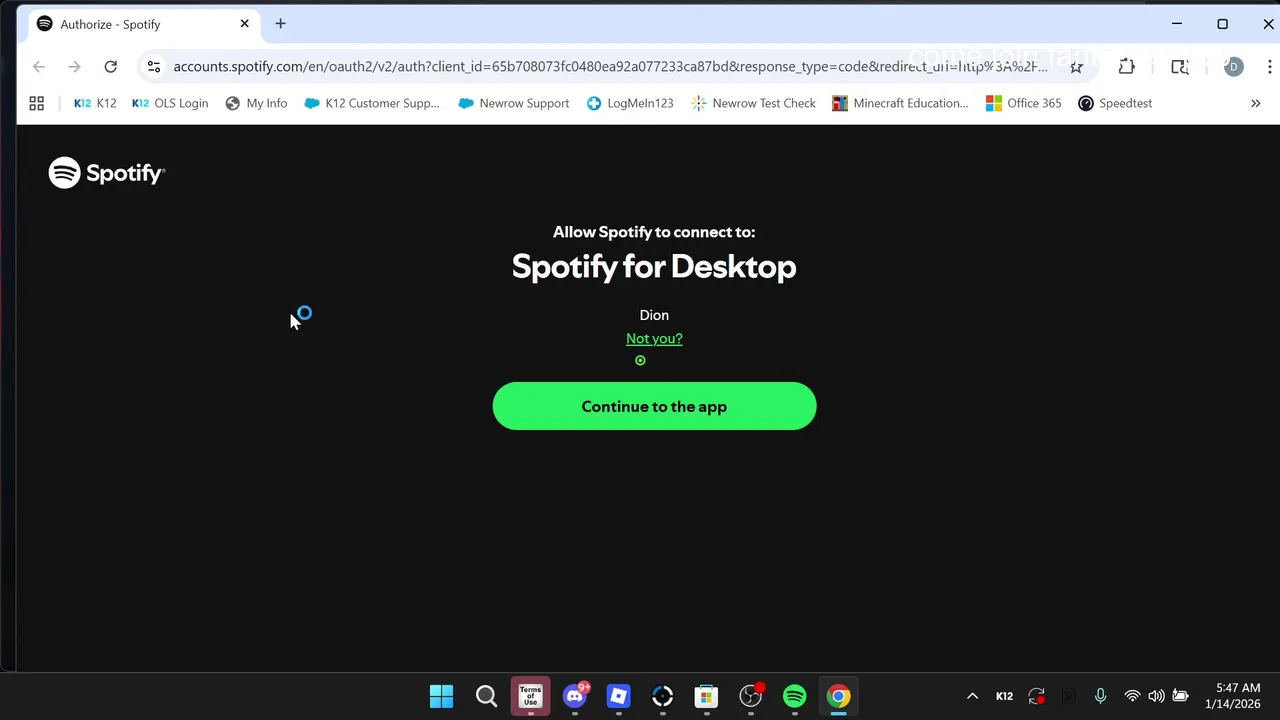
Task: Click the address bar URL
Action: tap(610, 67)
